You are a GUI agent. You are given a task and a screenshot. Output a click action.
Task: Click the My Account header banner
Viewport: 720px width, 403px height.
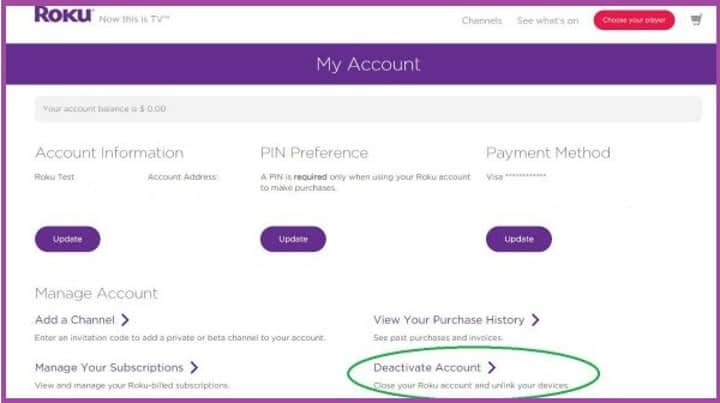tap(361, 64)
